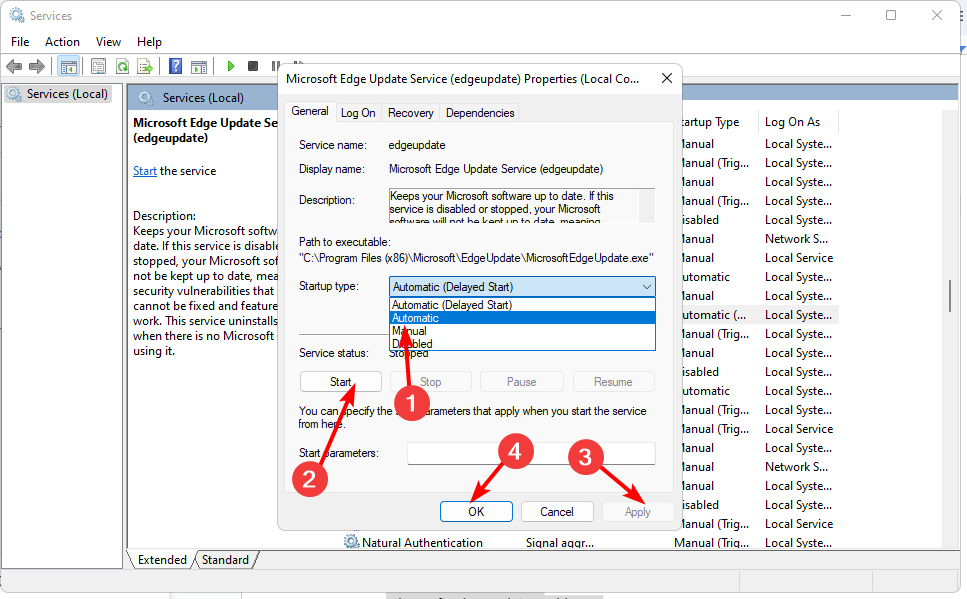Open the blue Help question-mark icon
The width and height of the screenshot is (967, 599).
pos(176,66)
